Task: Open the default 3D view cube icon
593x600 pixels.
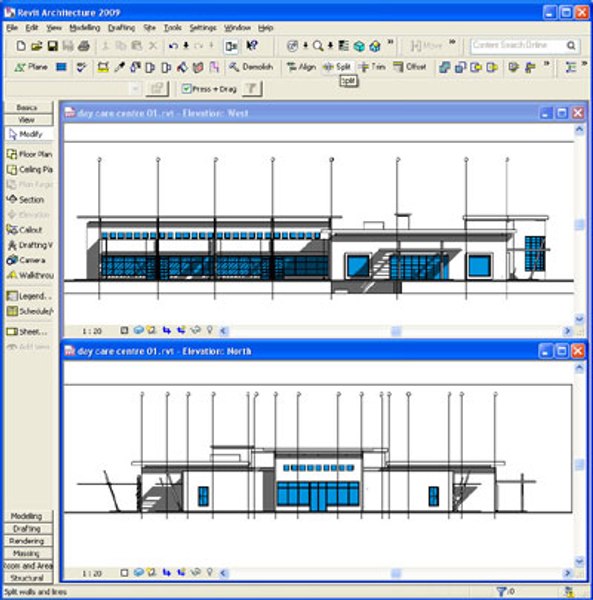Action: click(359, 46)
